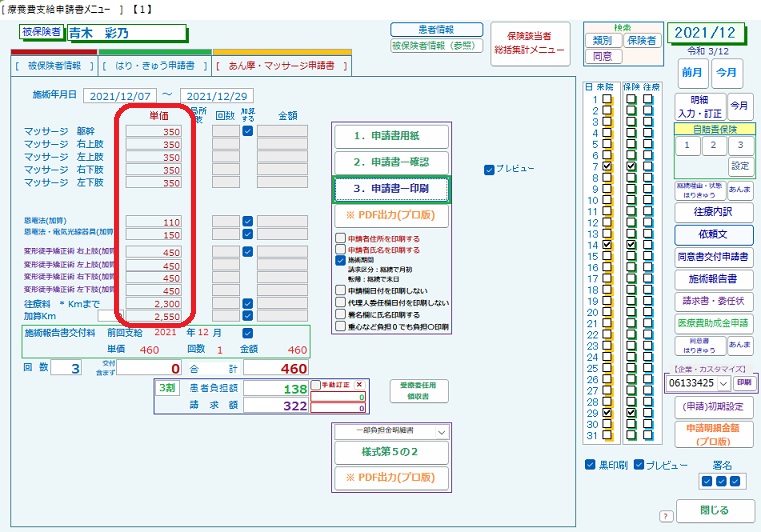Search by 類別
The height and width of the screenshot is (532, 761).
click(602, 41)
